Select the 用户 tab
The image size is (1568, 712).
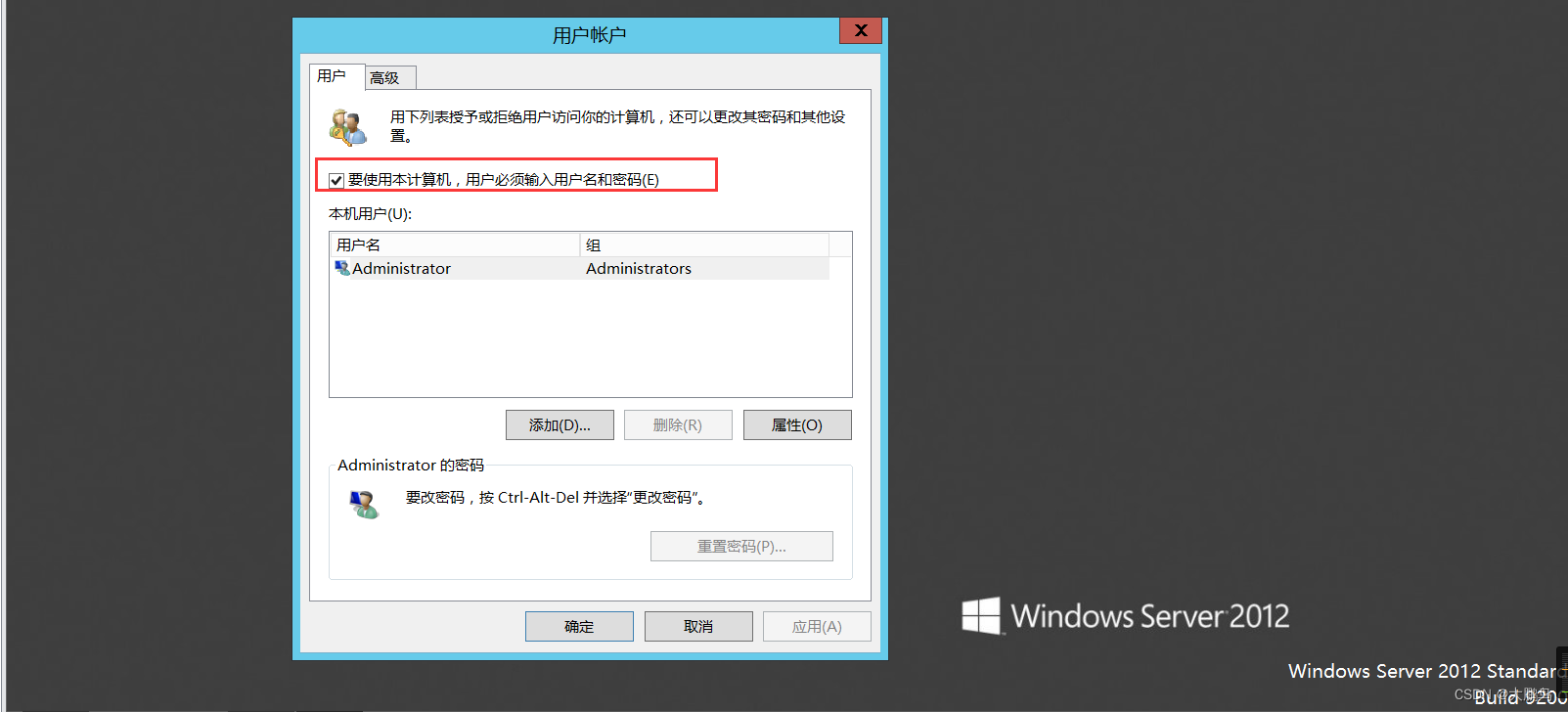point(337,76)
